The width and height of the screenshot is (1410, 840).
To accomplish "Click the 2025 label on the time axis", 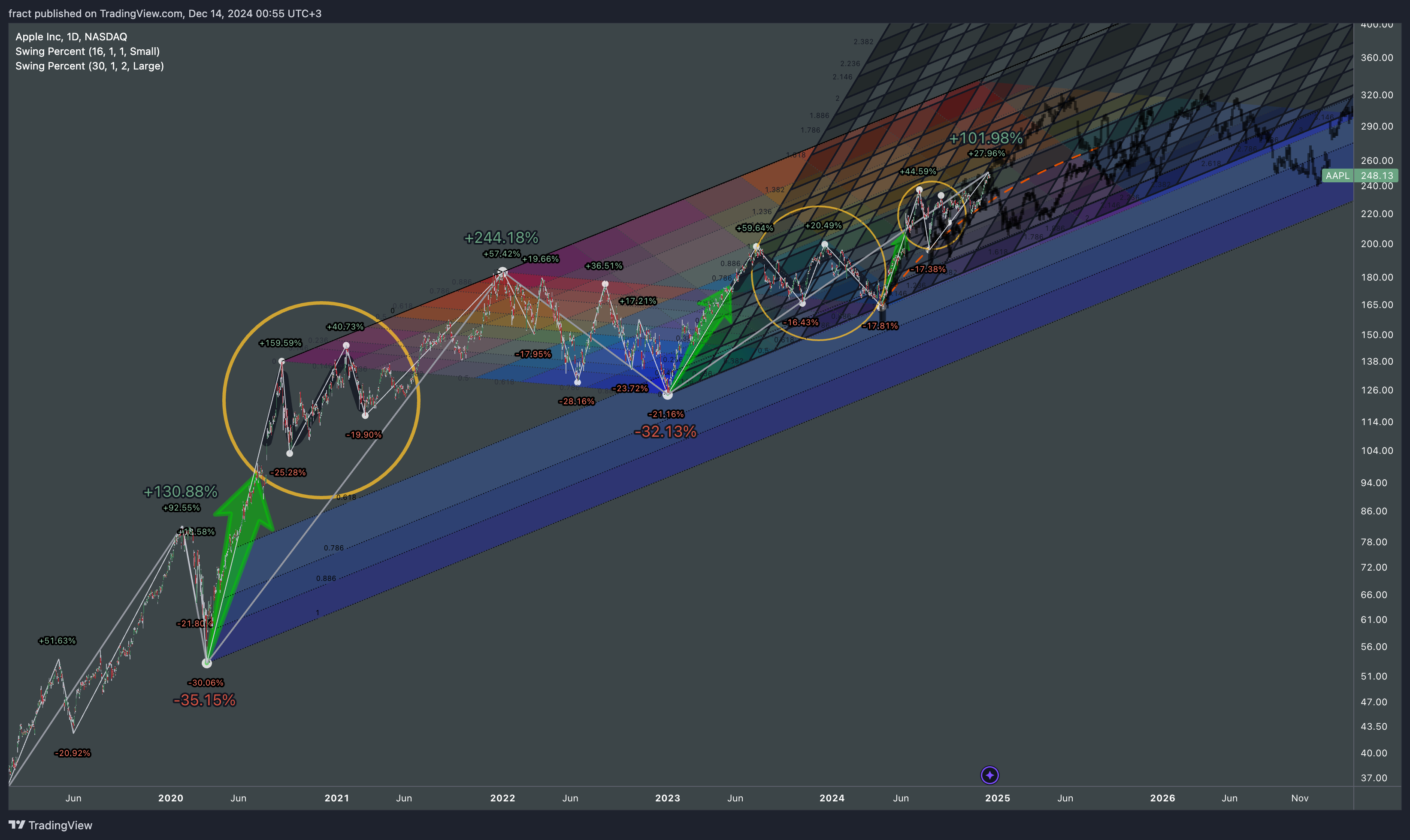I will [997, 798].
